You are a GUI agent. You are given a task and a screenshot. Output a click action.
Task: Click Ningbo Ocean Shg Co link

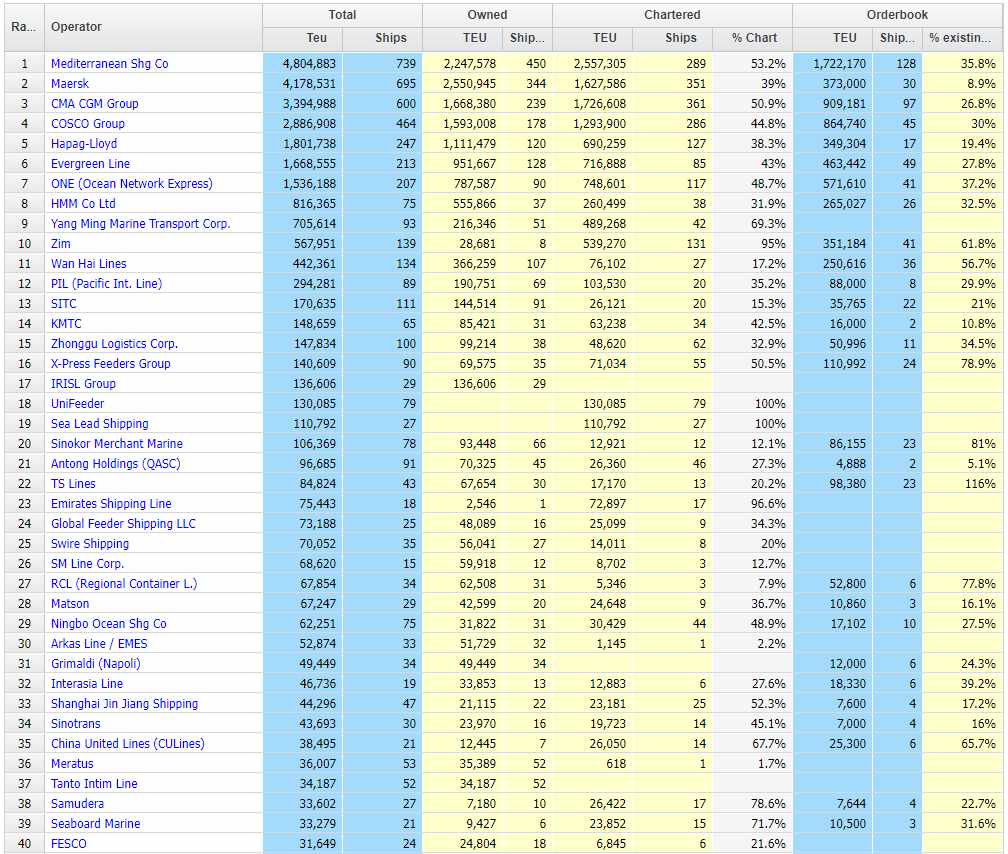[108, 623]
